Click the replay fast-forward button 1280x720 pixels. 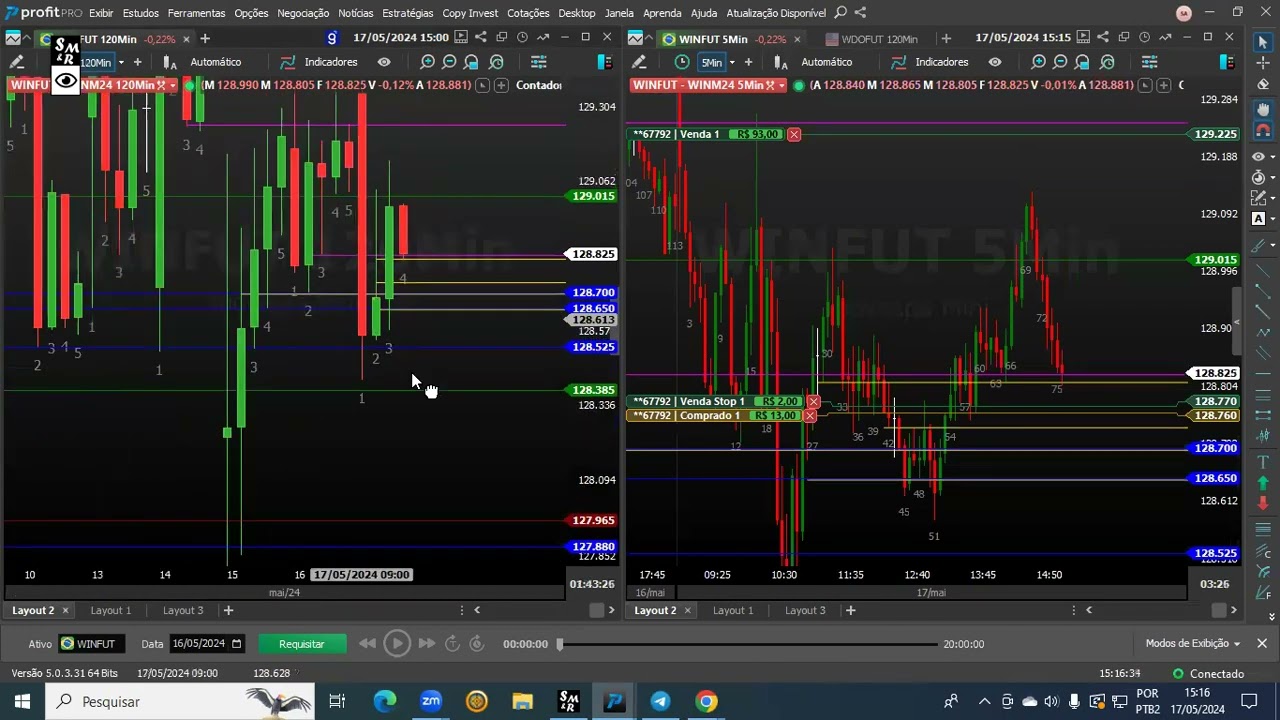[427, 644]
